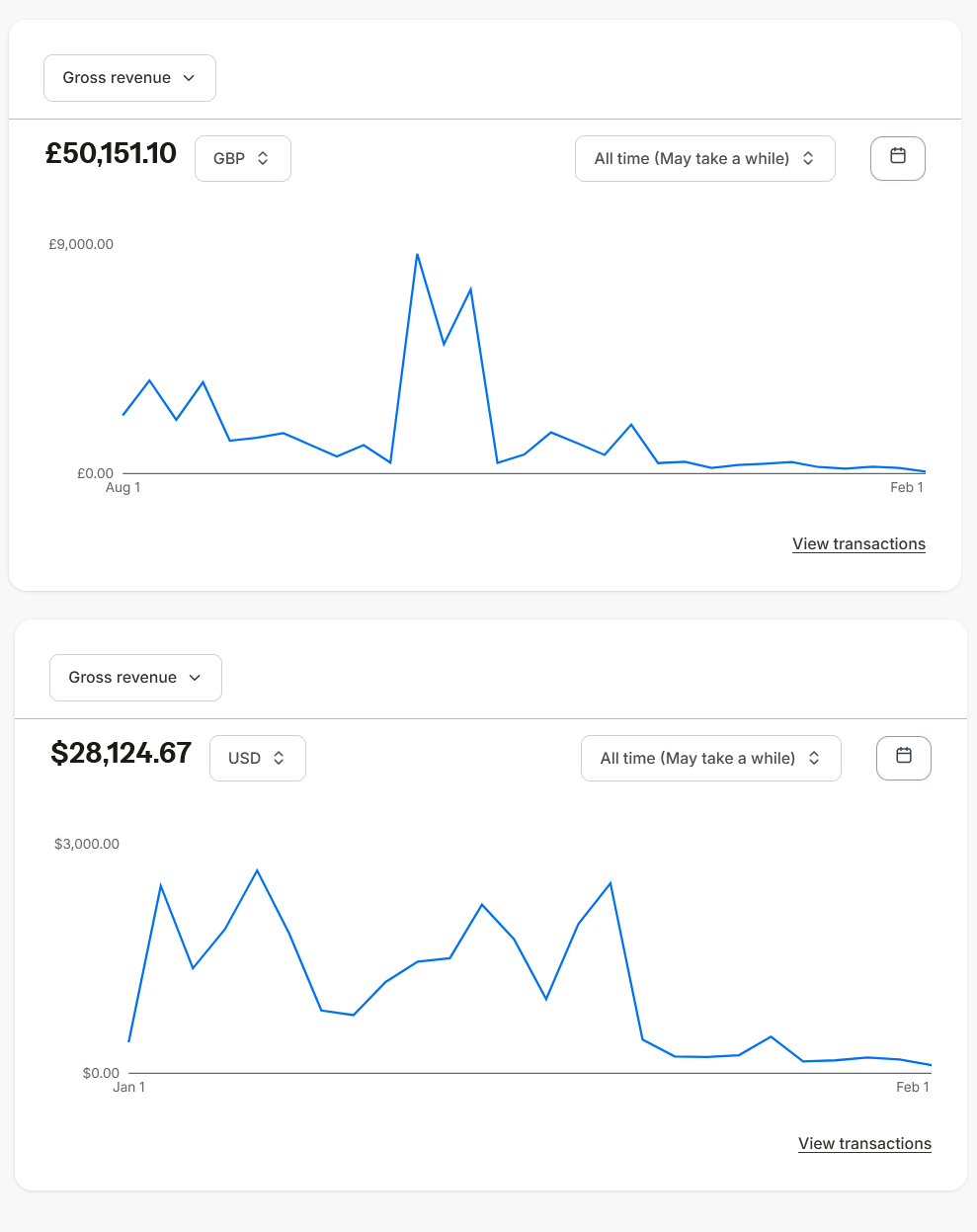Click the chevron on the GBP currency selector
This screenshot has width=977, height=1232.
click(x=263, y=158)
